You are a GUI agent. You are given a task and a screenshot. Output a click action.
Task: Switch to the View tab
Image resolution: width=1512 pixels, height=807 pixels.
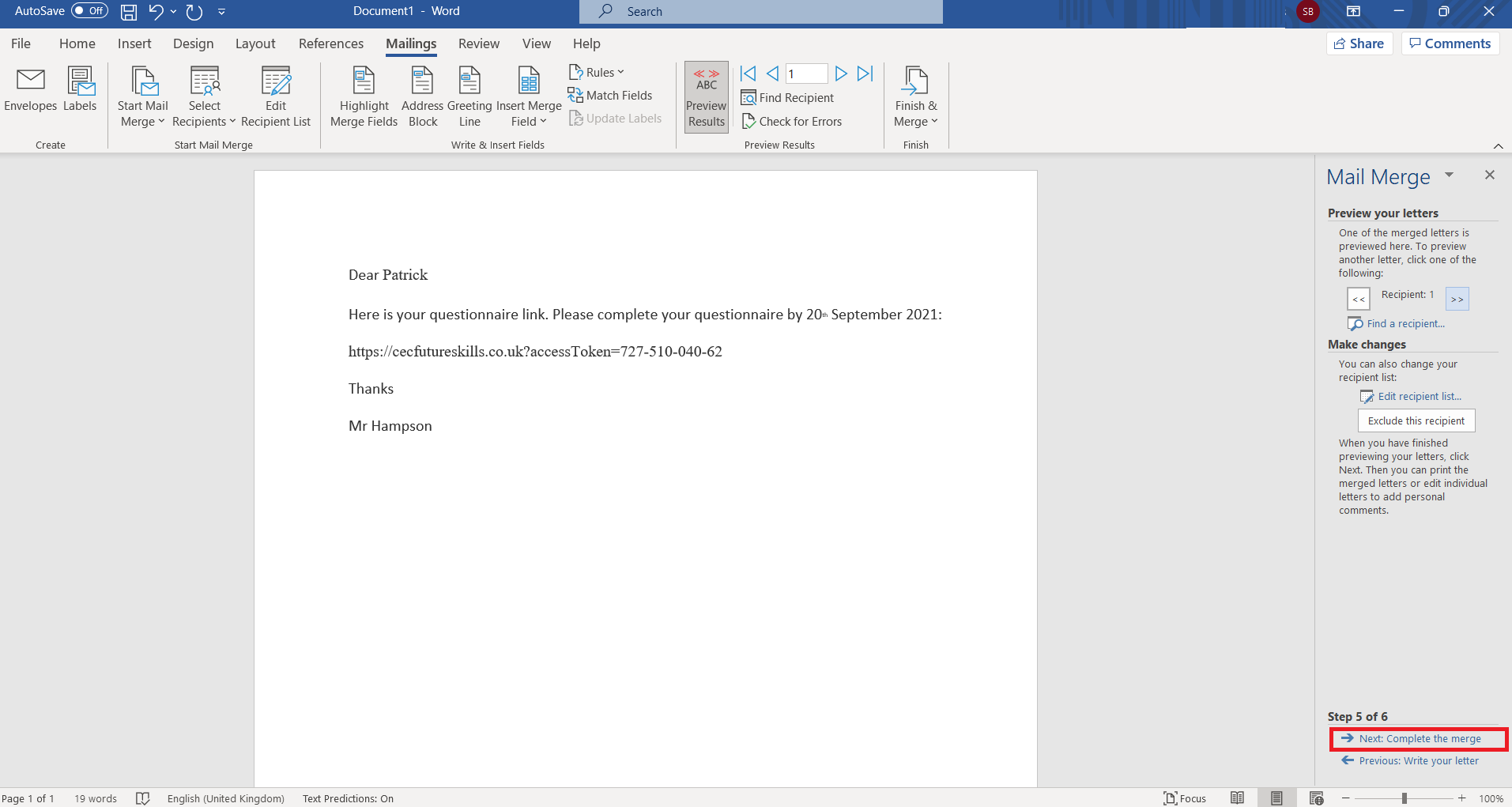[x=537, y=43]
